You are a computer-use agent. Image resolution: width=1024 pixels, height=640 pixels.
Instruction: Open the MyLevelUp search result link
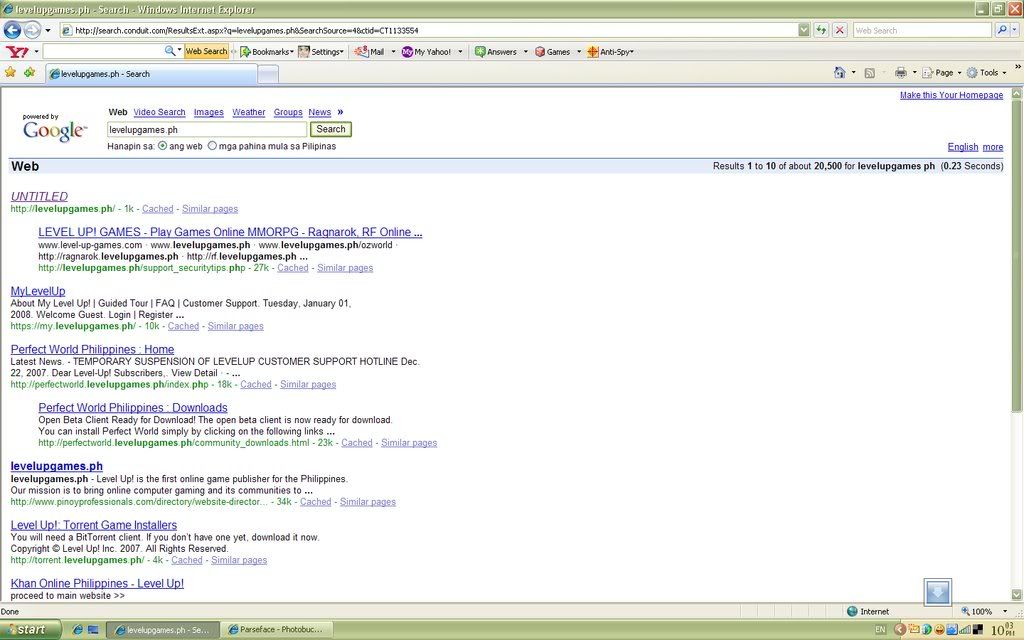tap(38, 291)
